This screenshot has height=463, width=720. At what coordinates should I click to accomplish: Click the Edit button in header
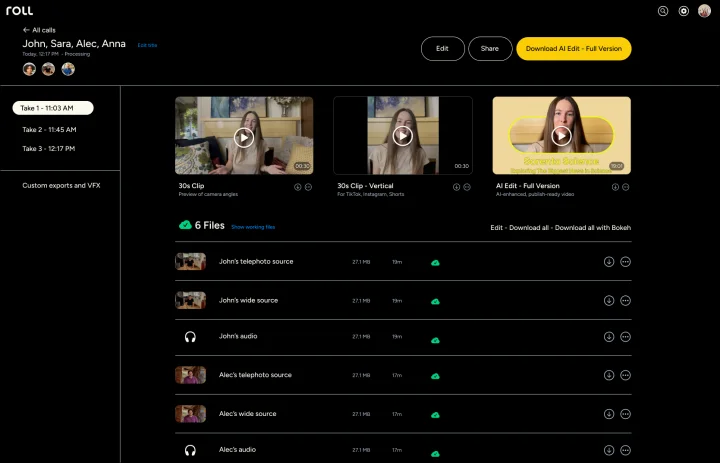coord(442,49)
